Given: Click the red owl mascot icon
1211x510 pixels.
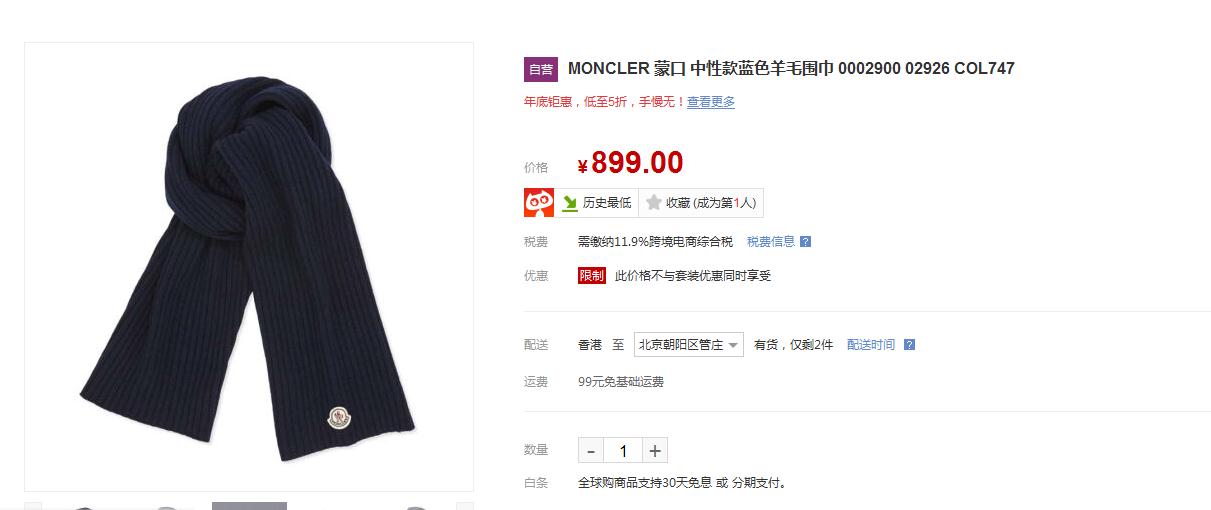Looking at the screenshot, I should pos(540,202).
